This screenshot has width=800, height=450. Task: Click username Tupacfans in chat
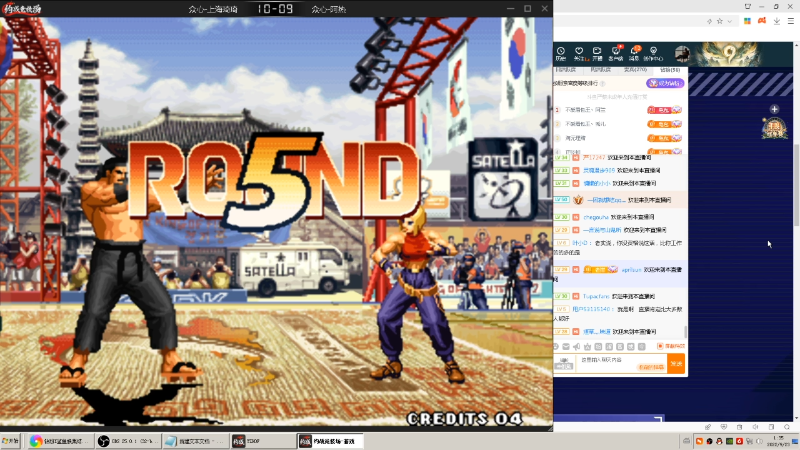click(x=596, y=296)
